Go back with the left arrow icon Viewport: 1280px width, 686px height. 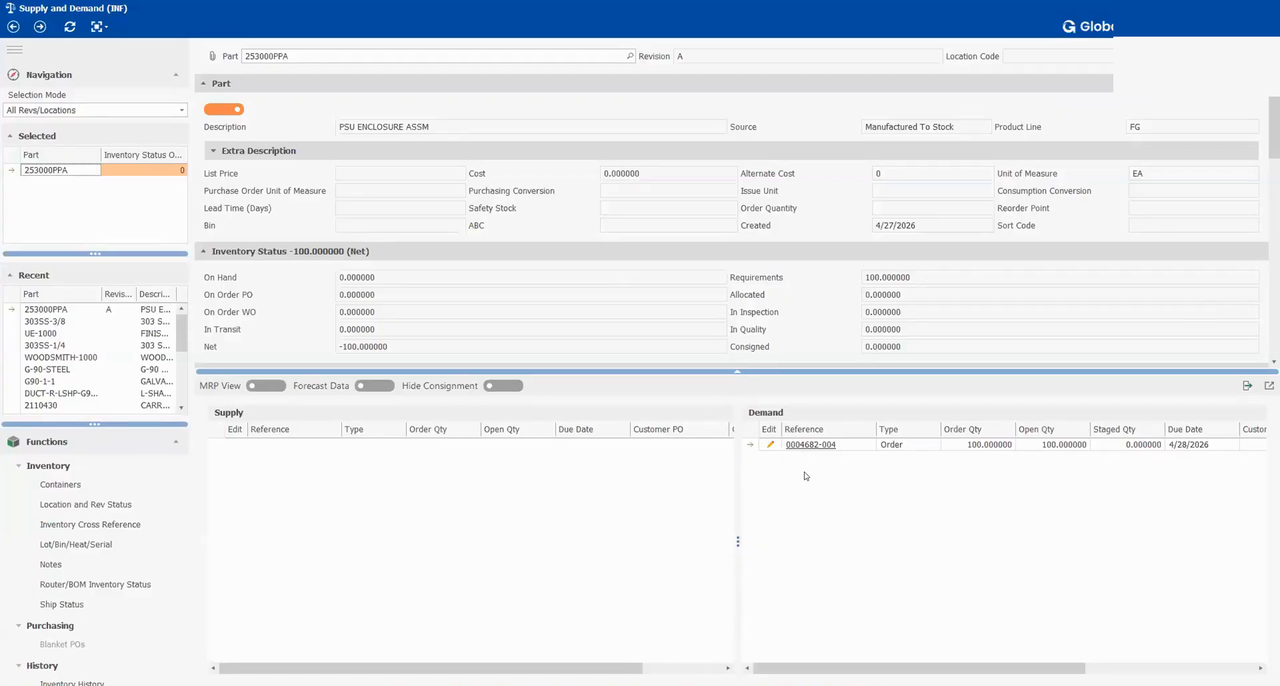[x=13, y=27]
